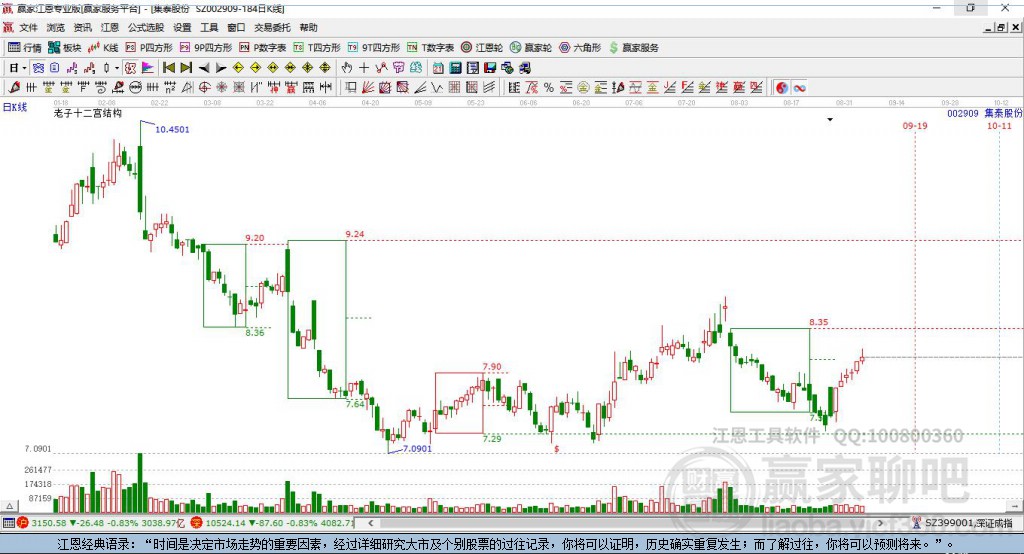
Task: Click the horizontal chart scrollbar track
Action: pyautogui.click(x=625, y=523)
